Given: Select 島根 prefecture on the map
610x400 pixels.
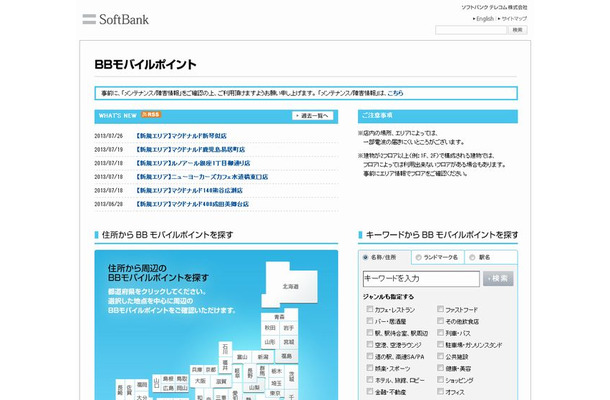Looking at the screenshot, I should click(168, 379).
